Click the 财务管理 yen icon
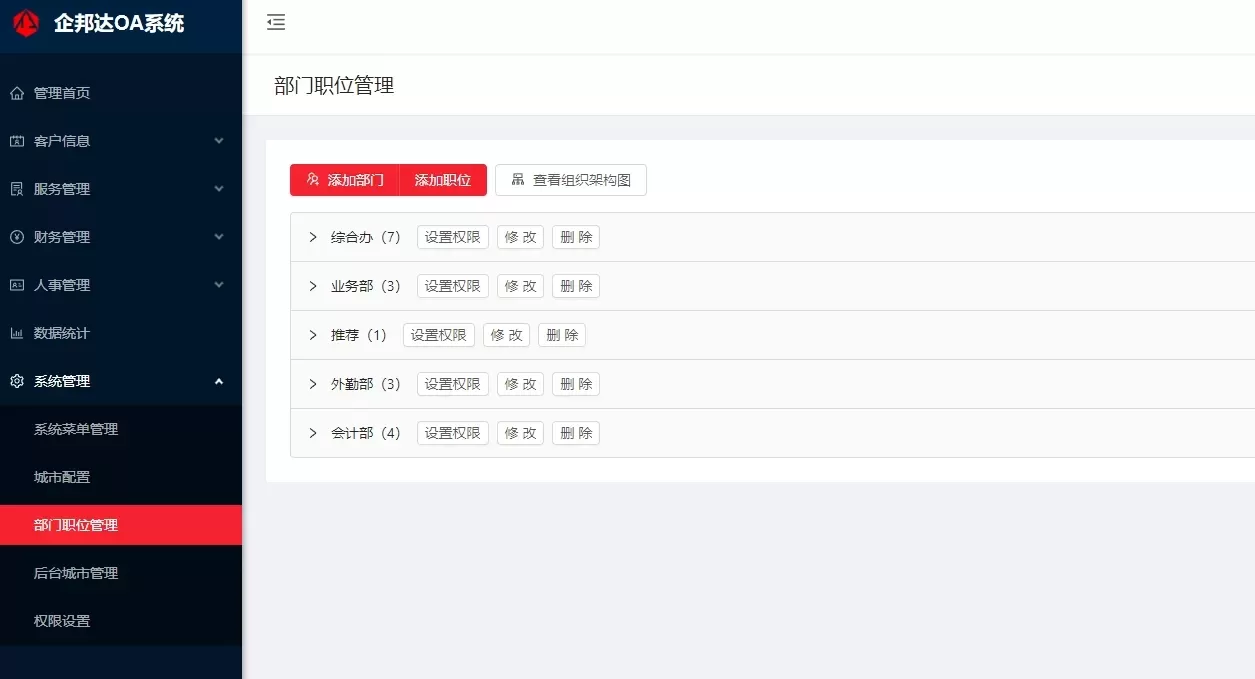 [17, 237]
